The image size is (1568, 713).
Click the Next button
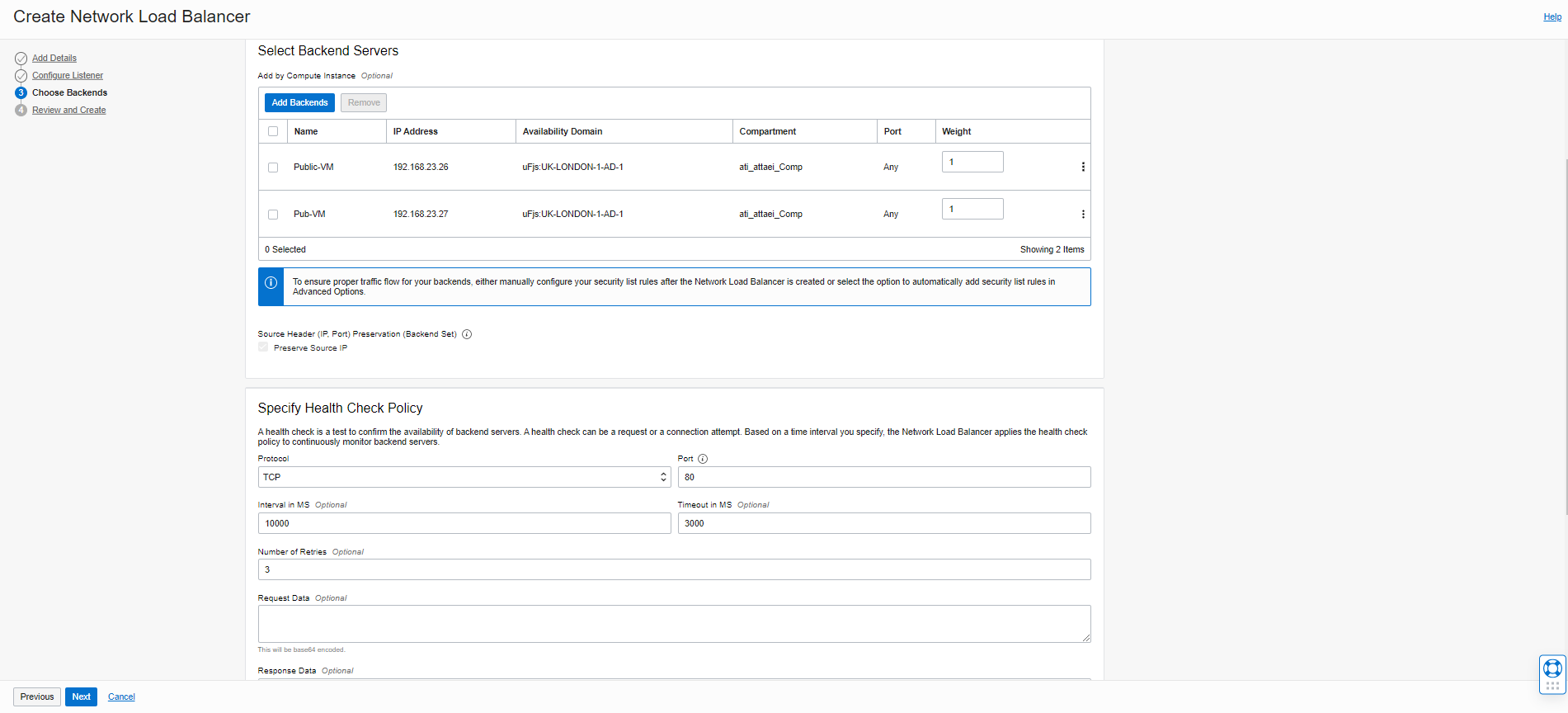(81, 696)
